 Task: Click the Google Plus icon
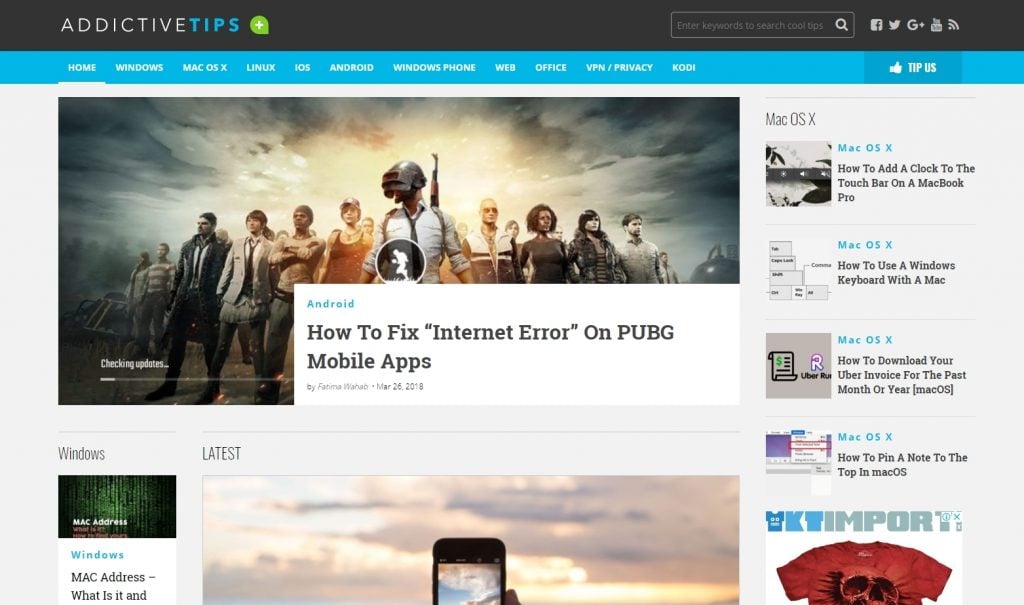pos(915,25)
